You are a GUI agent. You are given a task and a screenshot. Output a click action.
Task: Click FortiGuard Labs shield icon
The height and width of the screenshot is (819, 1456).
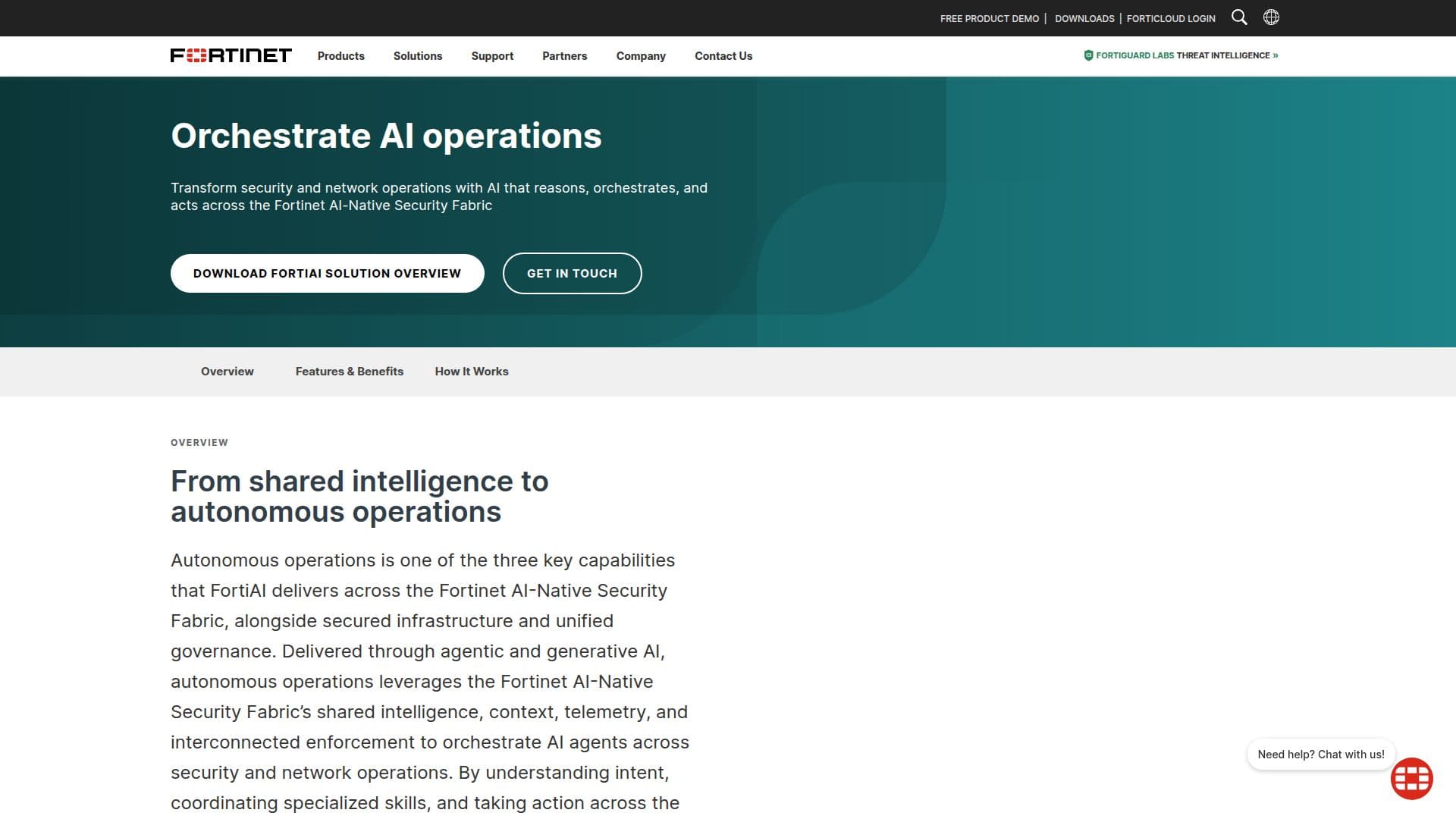click(x=1088, y=55)
